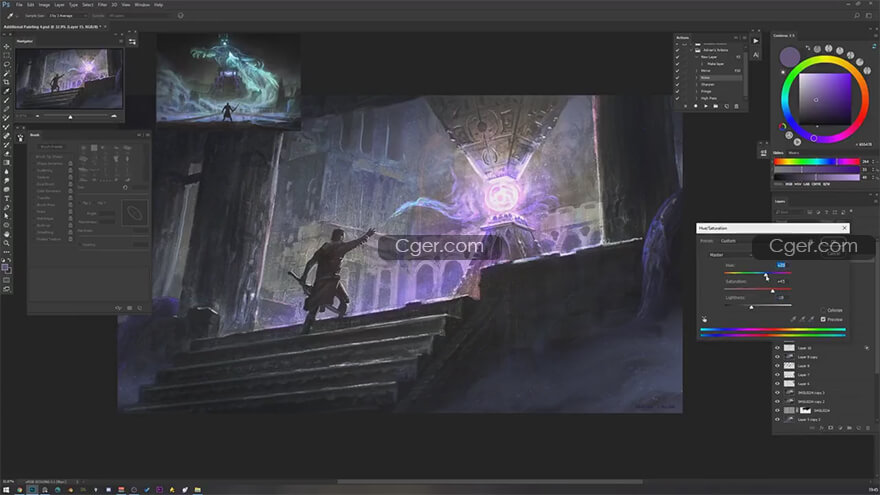This screenshot has height=495, width=880.
Task: Open the Layer menu
Action: point(59,4)
